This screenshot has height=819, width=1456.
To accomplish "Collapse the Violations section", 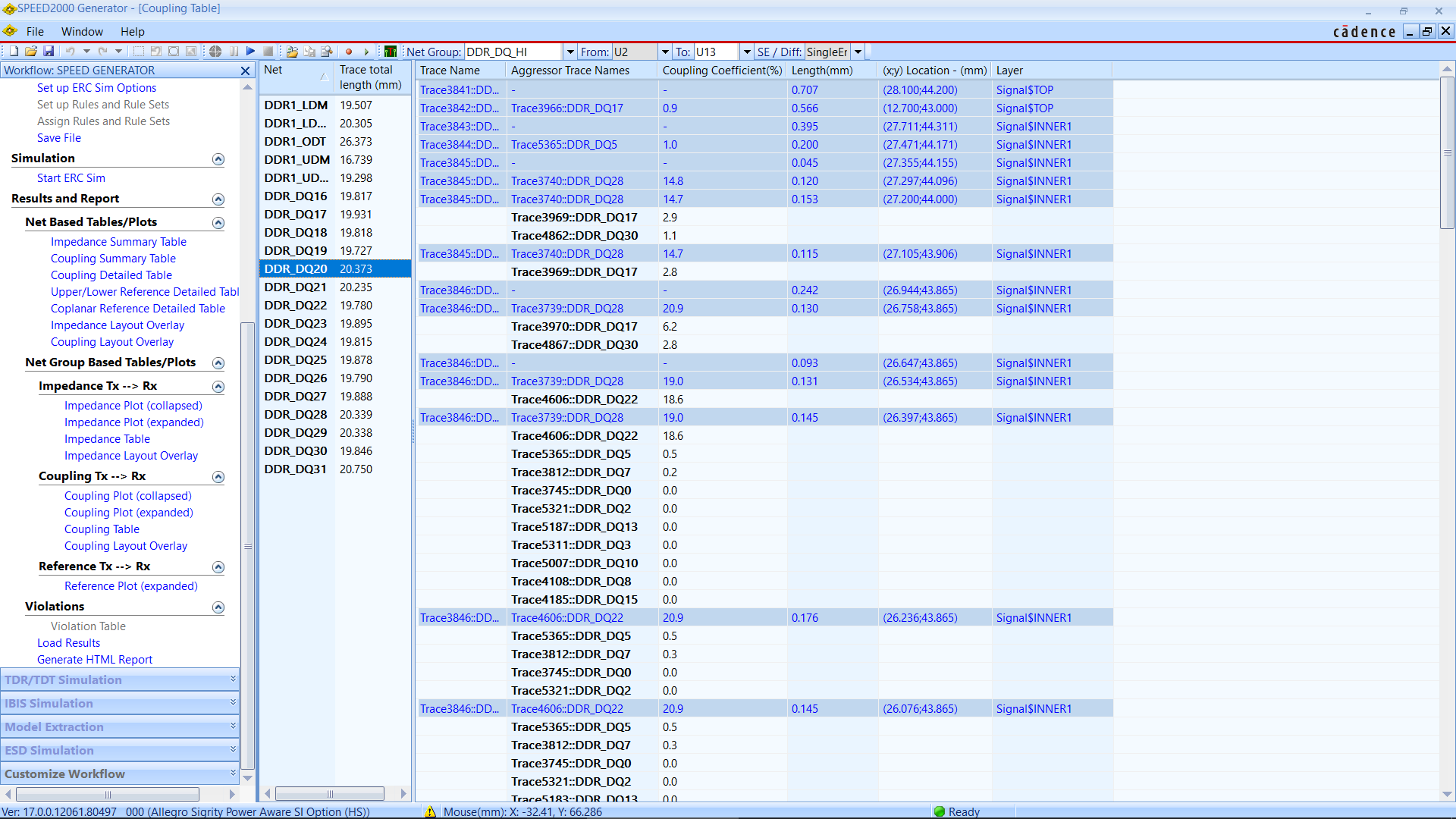I will [x=218, y=607].
